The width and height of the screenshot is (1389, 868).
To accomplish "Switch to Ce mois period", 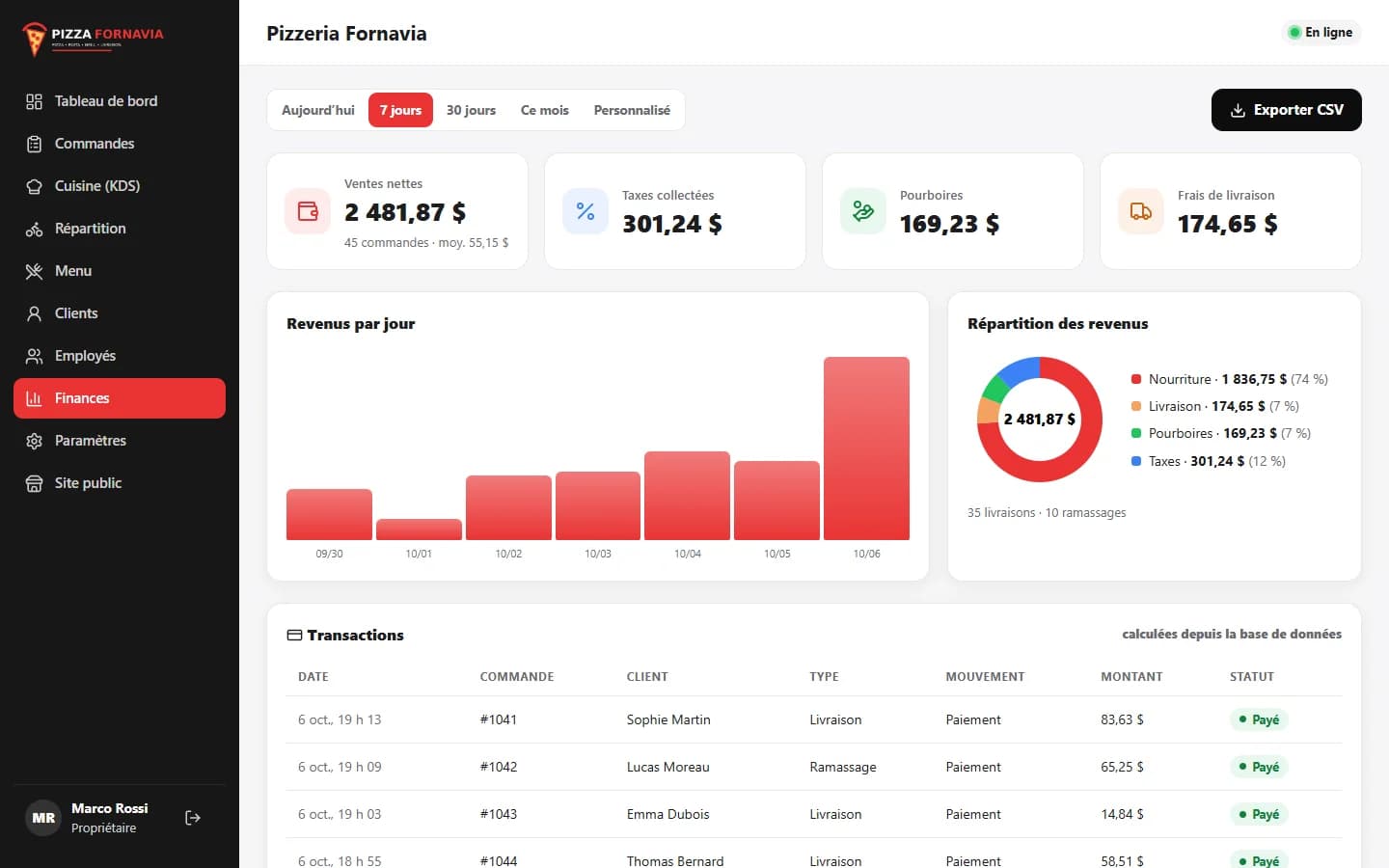I will coord(545,110).
